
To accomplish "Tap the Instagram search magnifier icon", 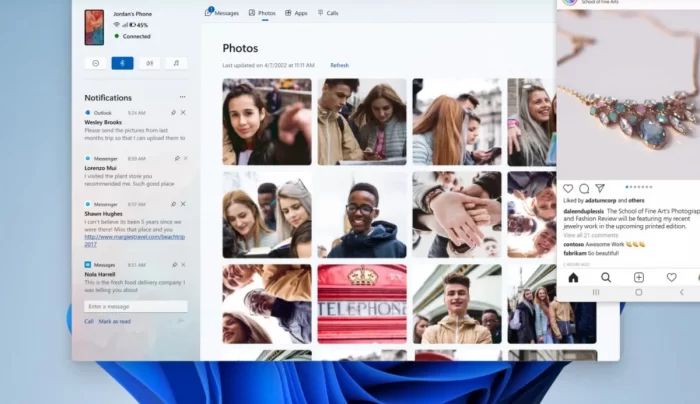I will (x=605, y=277).
